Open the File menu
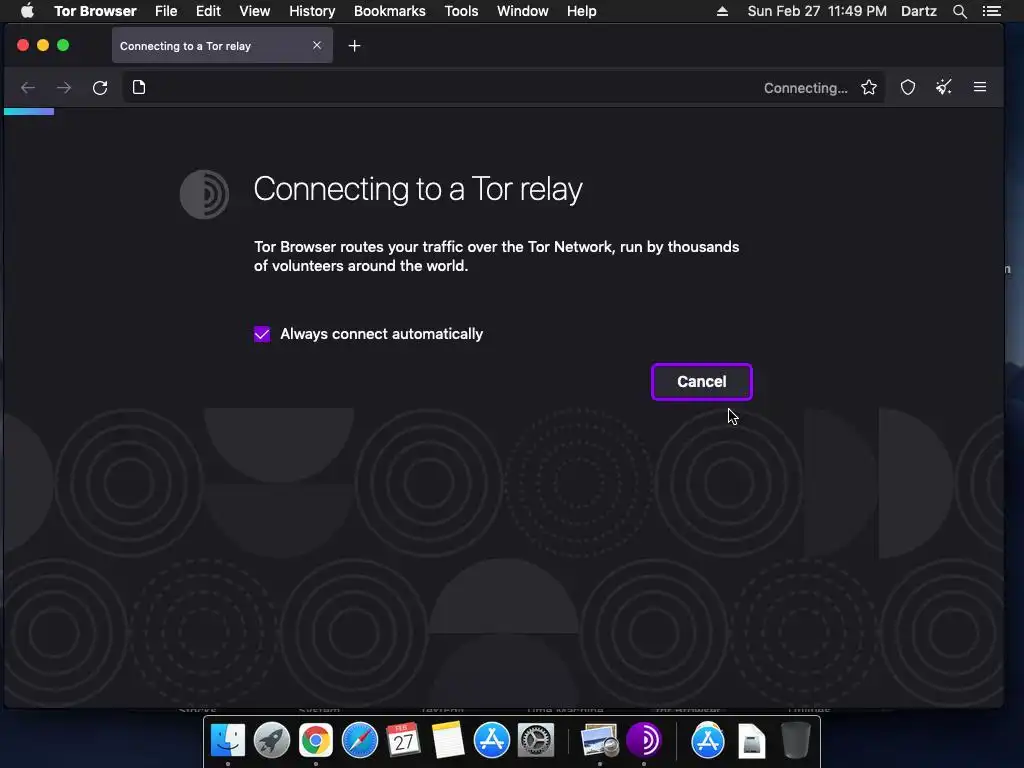 (x=166, y=11)
